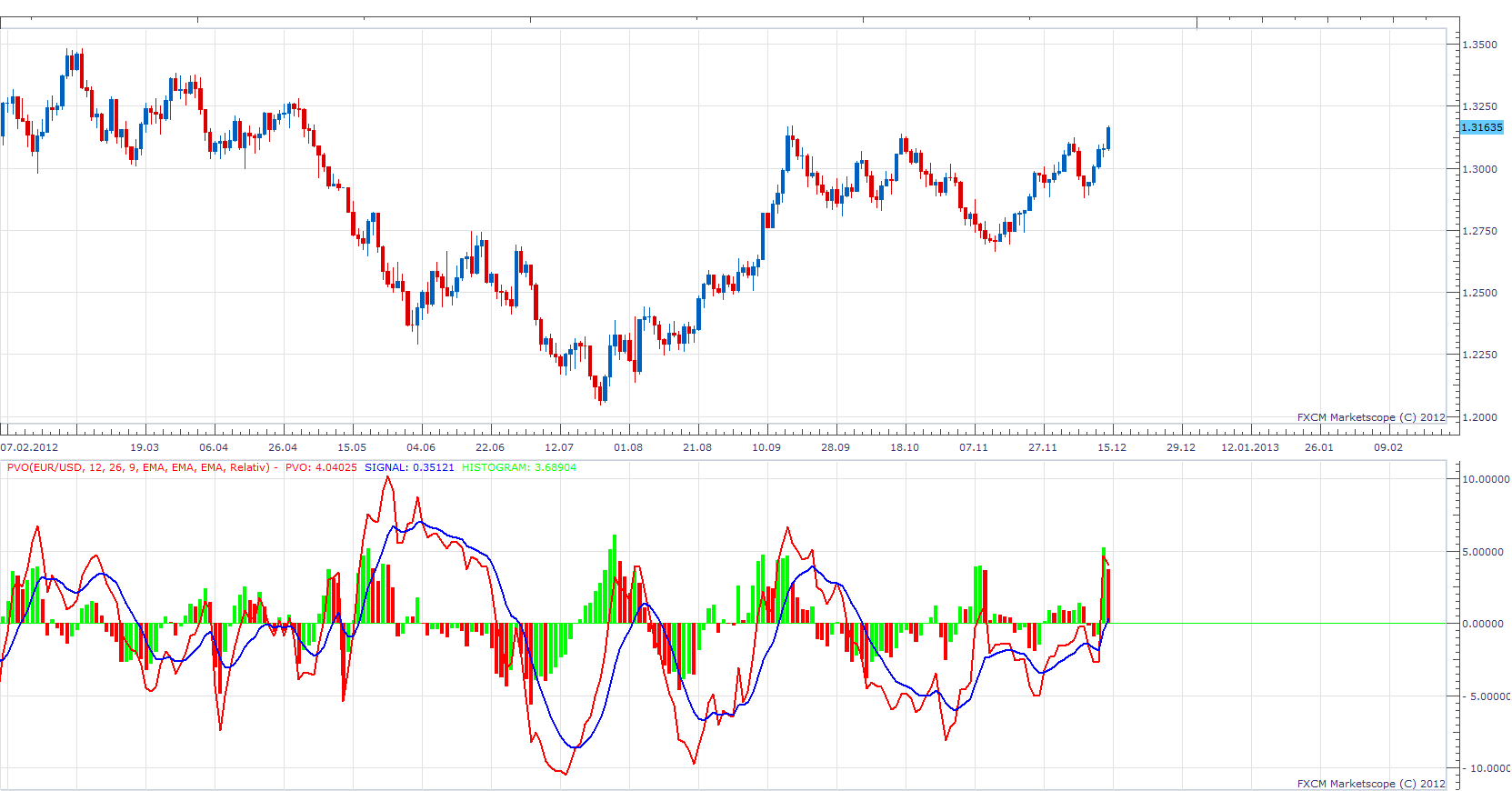
Task: Click the 1.2750 price axis label
Action: click(x=1479, y=231)
